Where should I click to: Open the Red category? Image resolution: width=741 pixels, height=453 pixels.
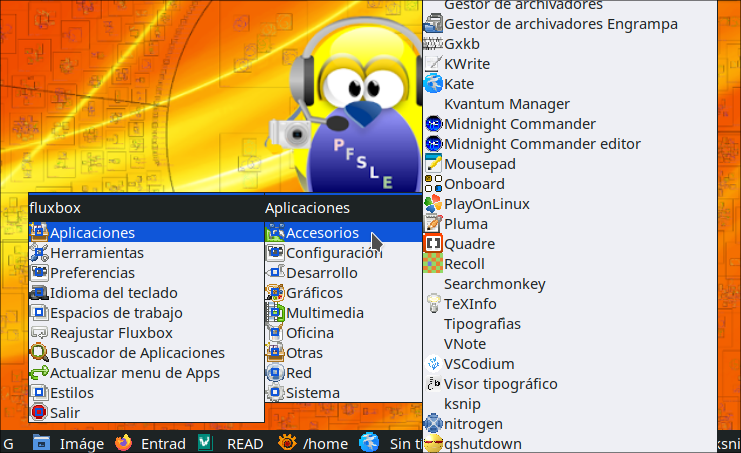(x=344, y=373)
